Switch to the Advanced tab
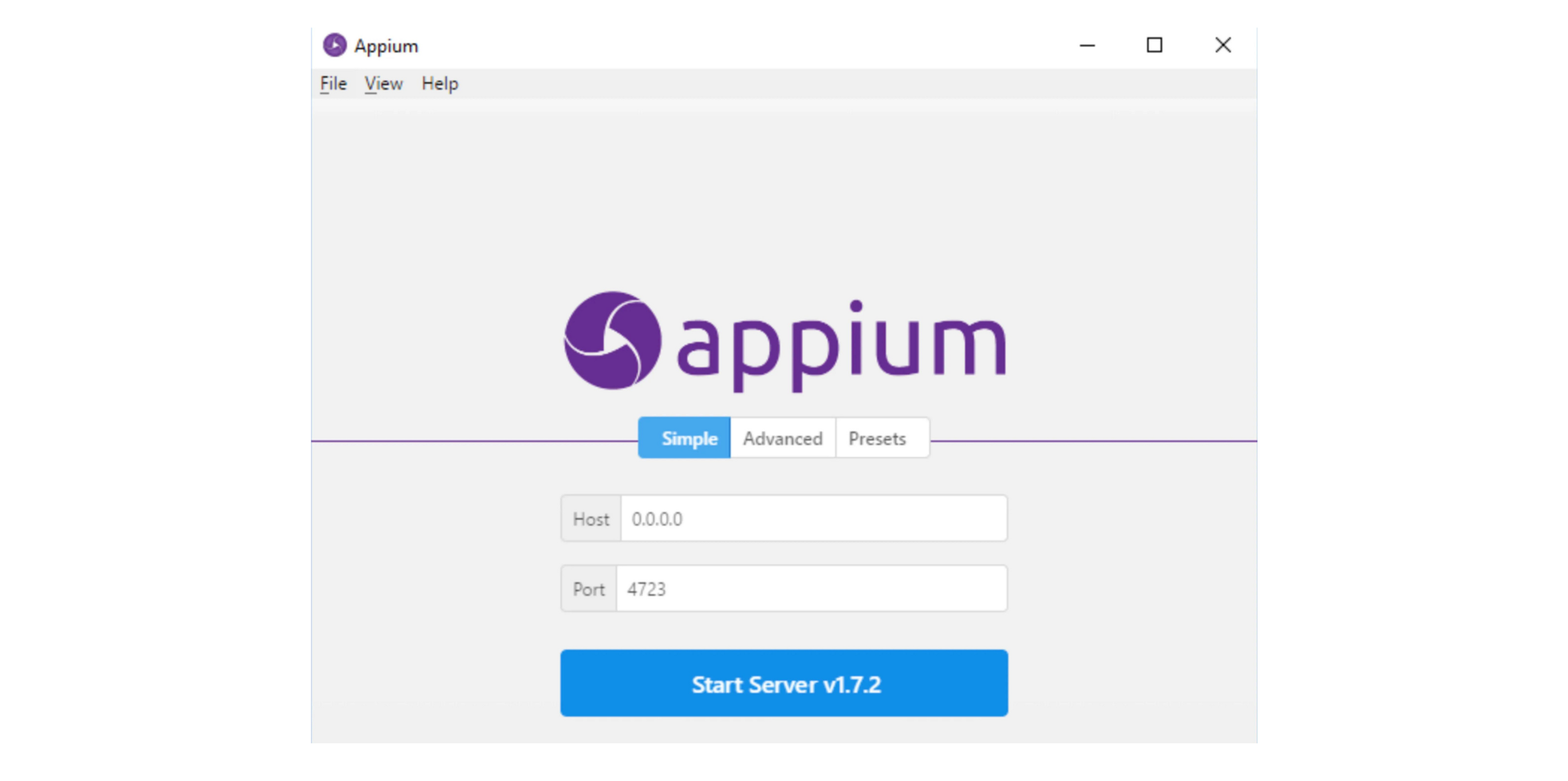This screenshot has height=781, width=1568. pyautogui.click(x=782, y=438)
